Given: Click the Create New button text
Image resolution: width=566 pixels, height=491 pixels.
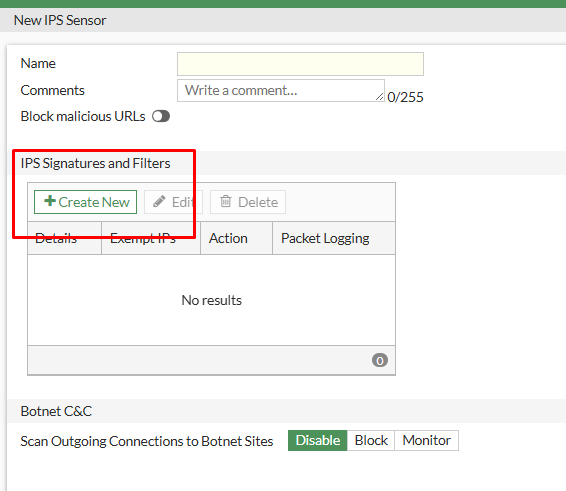Looking at the screenshot, I should [x=94, y=202].
